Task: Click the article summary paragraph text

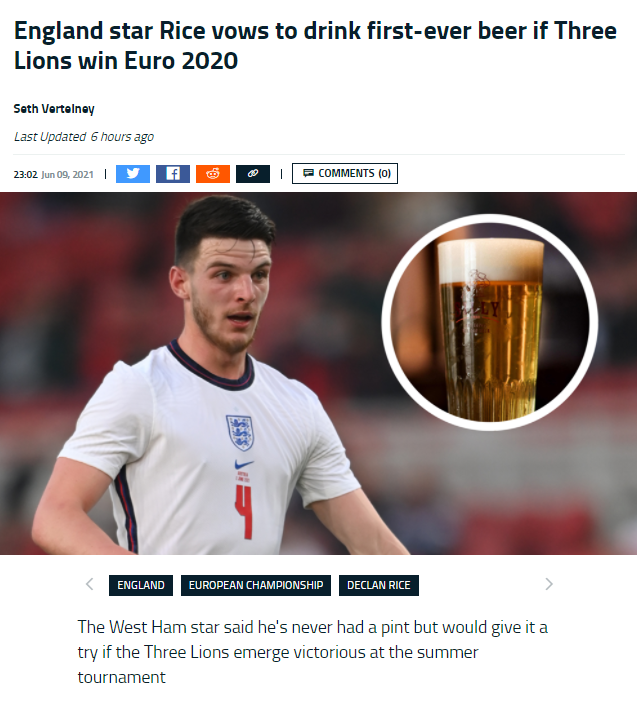Action: point(313,652)
